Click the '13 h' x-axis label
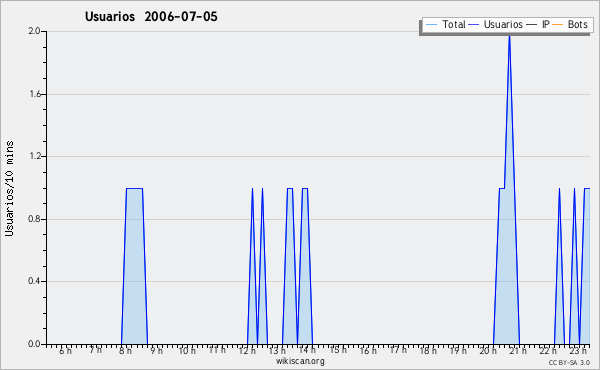Viewport: 600px width, 370px height. pyautogui.click(x=277, y=350)
